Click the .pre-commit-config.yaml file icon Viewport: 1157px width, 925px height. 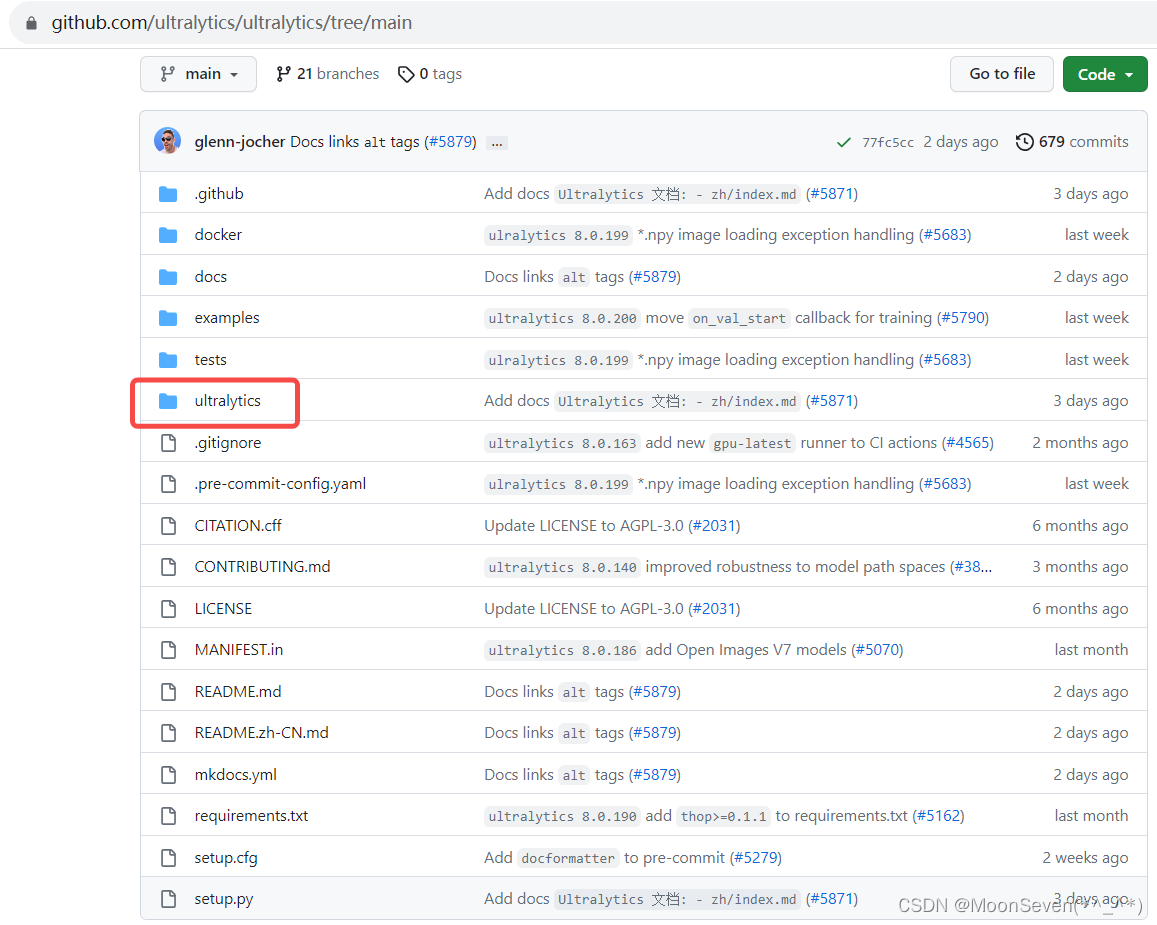click(x=168, y=484)
